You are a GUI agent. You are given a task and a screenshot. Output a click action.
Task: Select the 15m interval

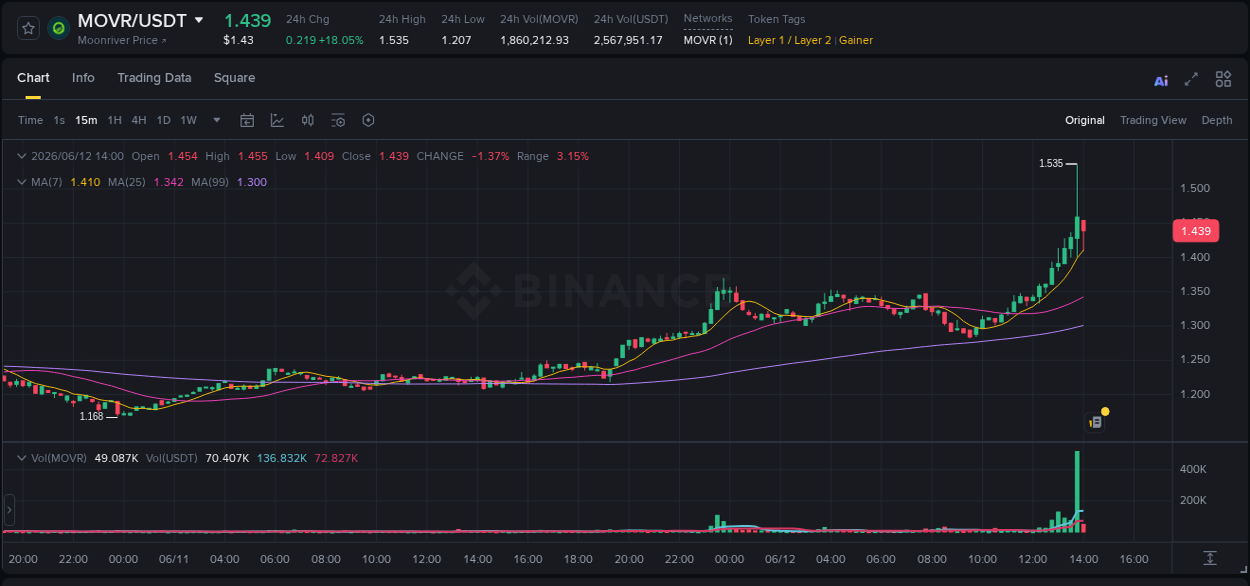pyautogui.click(x=86, y=120)
